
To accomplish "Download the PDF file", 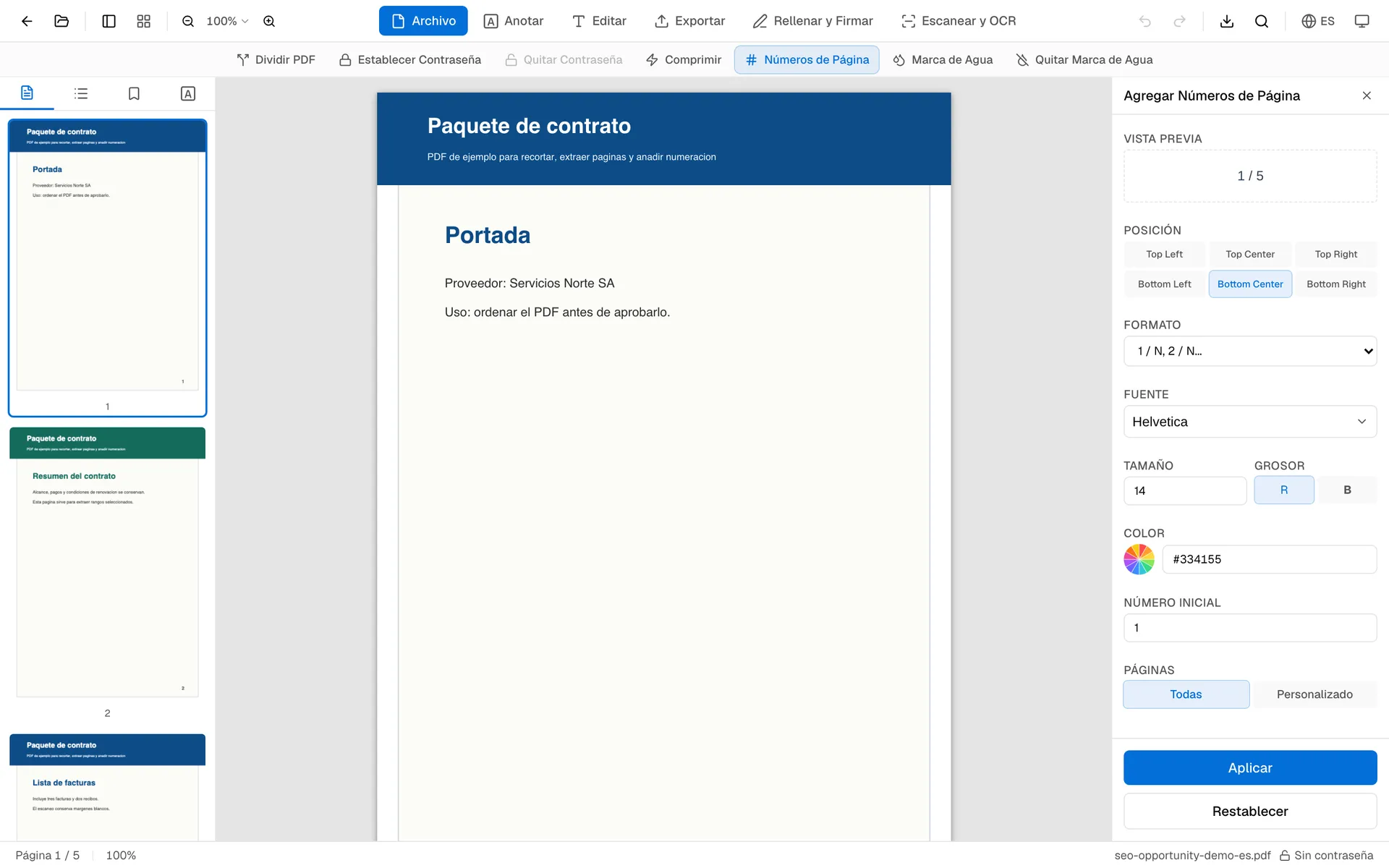I will pyautogui.click(x=1227, y=21).
